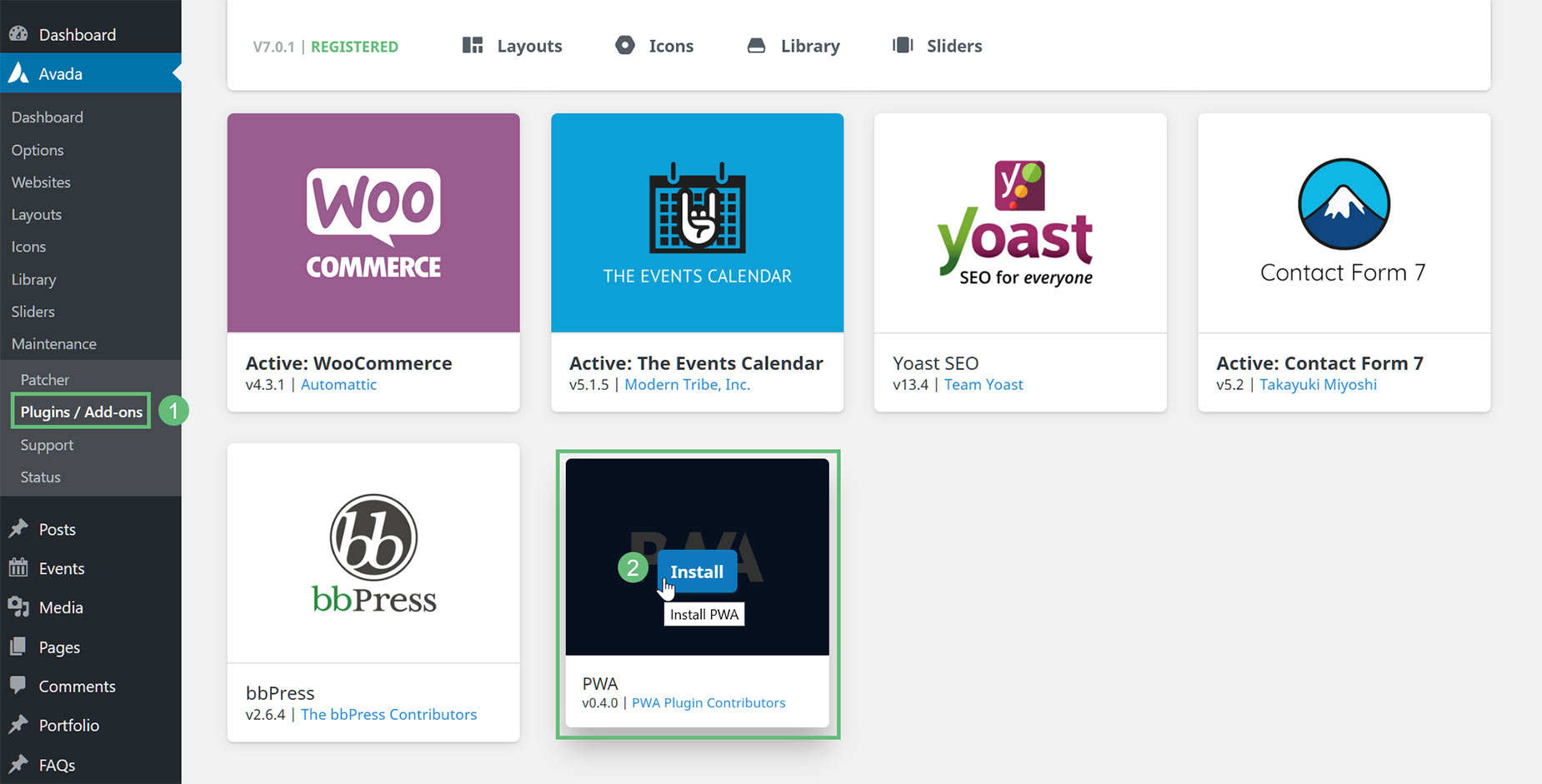This screenshot has height=784, width=1542.
Task: Open the PWA Plugin Contributors link
Action: click(708, 702)
